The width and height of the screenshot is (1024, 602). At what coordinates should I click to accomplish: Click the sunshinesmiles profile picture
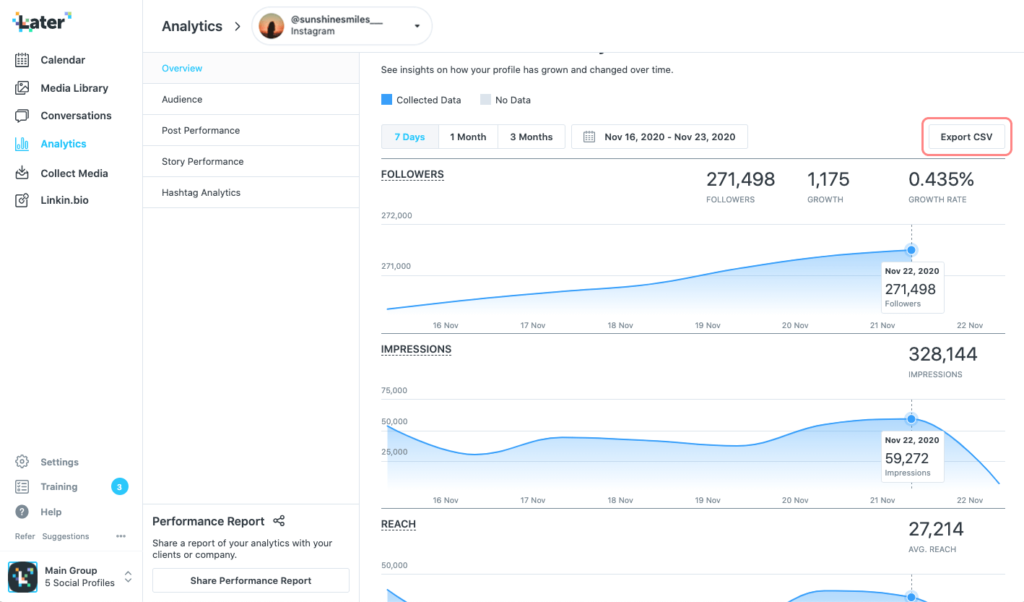click(271, 26)
